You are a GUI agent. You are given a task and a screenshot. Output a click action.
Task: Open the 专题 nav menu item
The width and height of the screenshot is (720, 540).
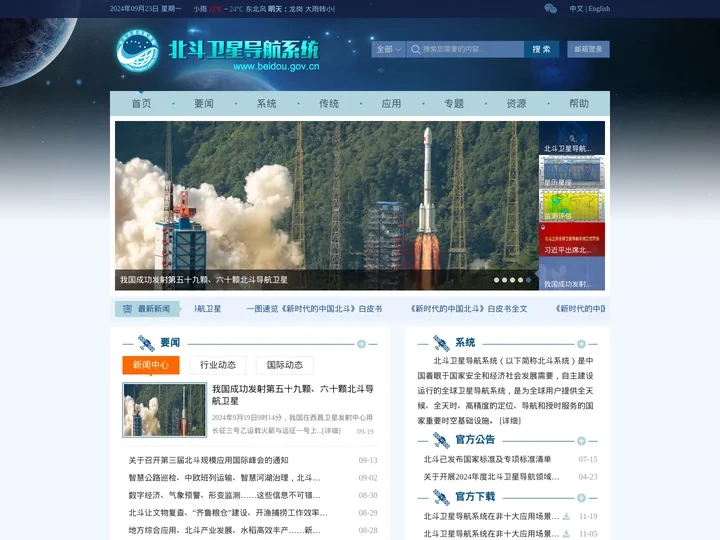click(454, 104)
